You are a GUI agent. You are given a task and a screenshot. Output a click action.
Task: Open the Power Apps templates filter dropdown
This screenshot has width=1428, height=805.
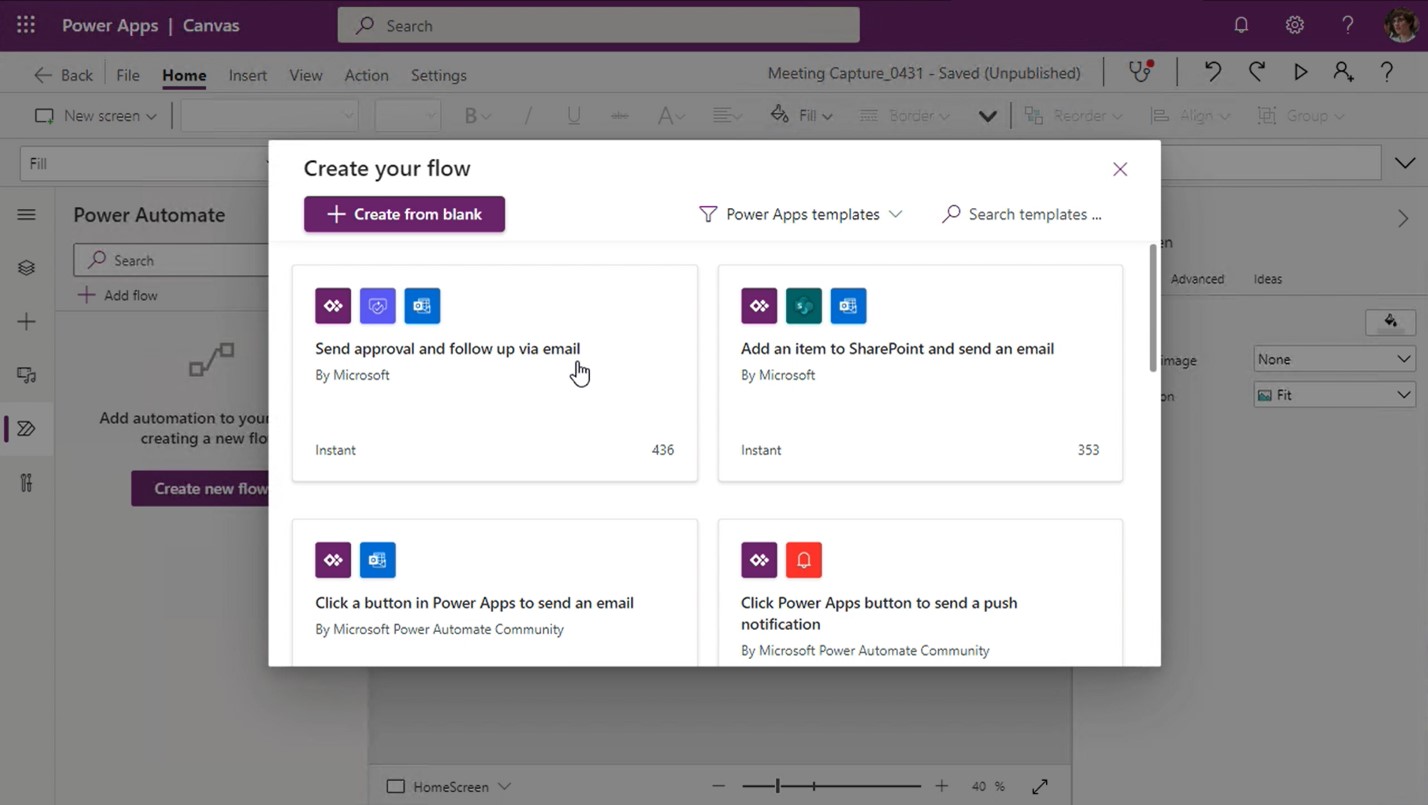800,214
